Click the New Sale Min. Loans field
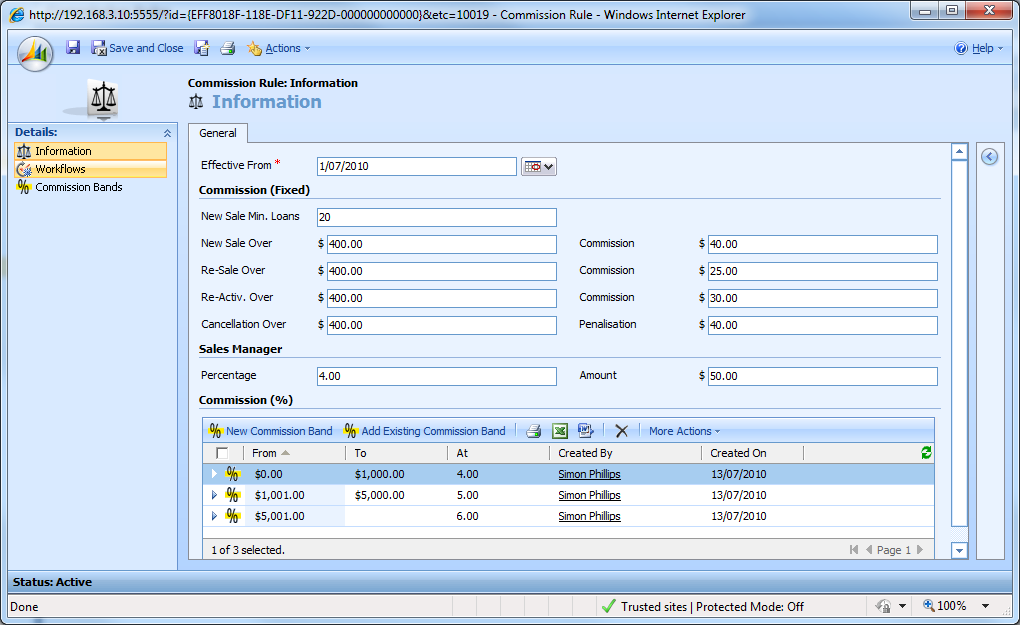1020x625 pixels. pyautogui.click(x=436, y=217)
